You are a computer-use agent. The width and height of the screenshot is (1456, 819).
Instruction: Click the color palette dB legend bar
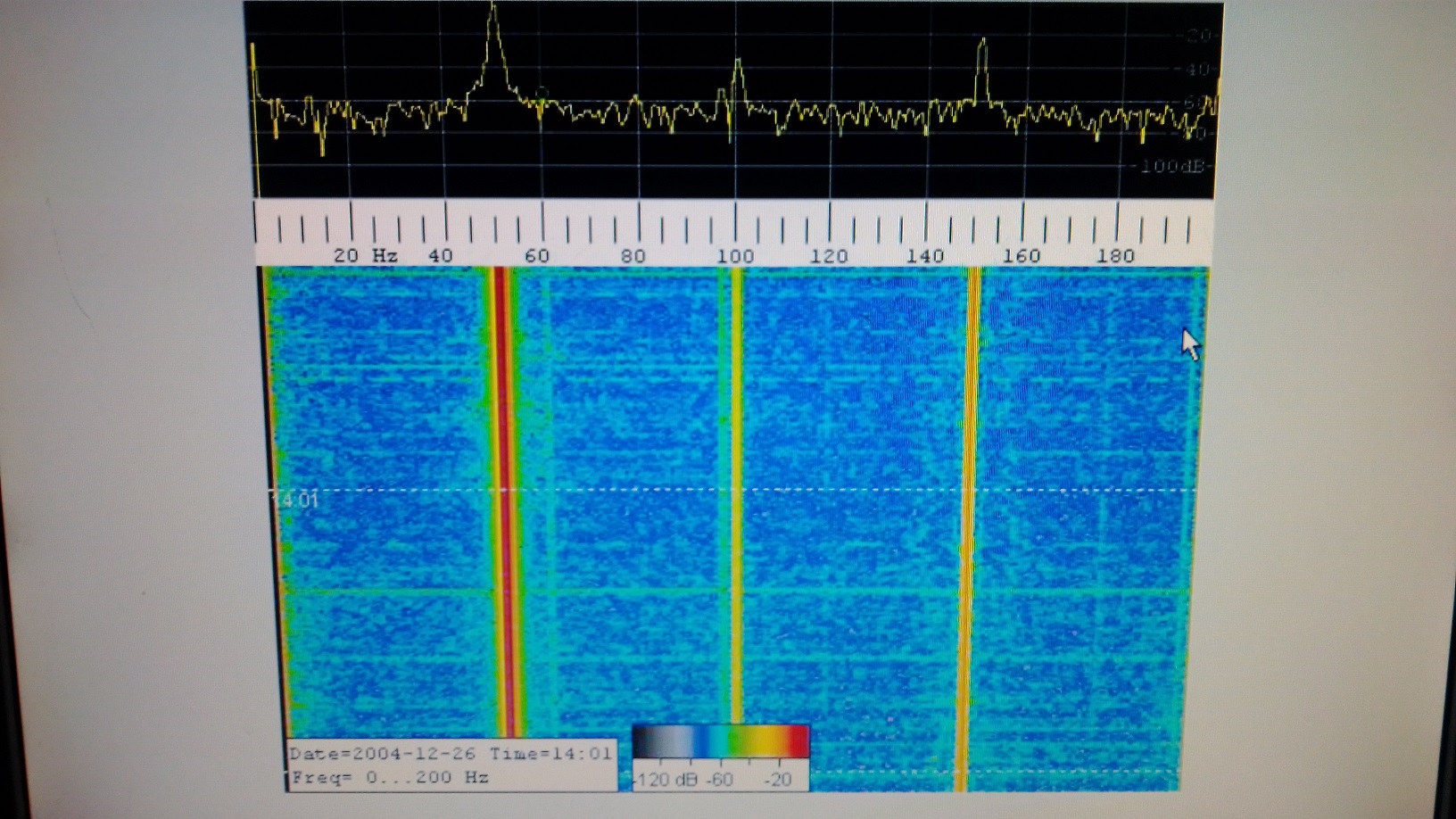click(721, 742)
